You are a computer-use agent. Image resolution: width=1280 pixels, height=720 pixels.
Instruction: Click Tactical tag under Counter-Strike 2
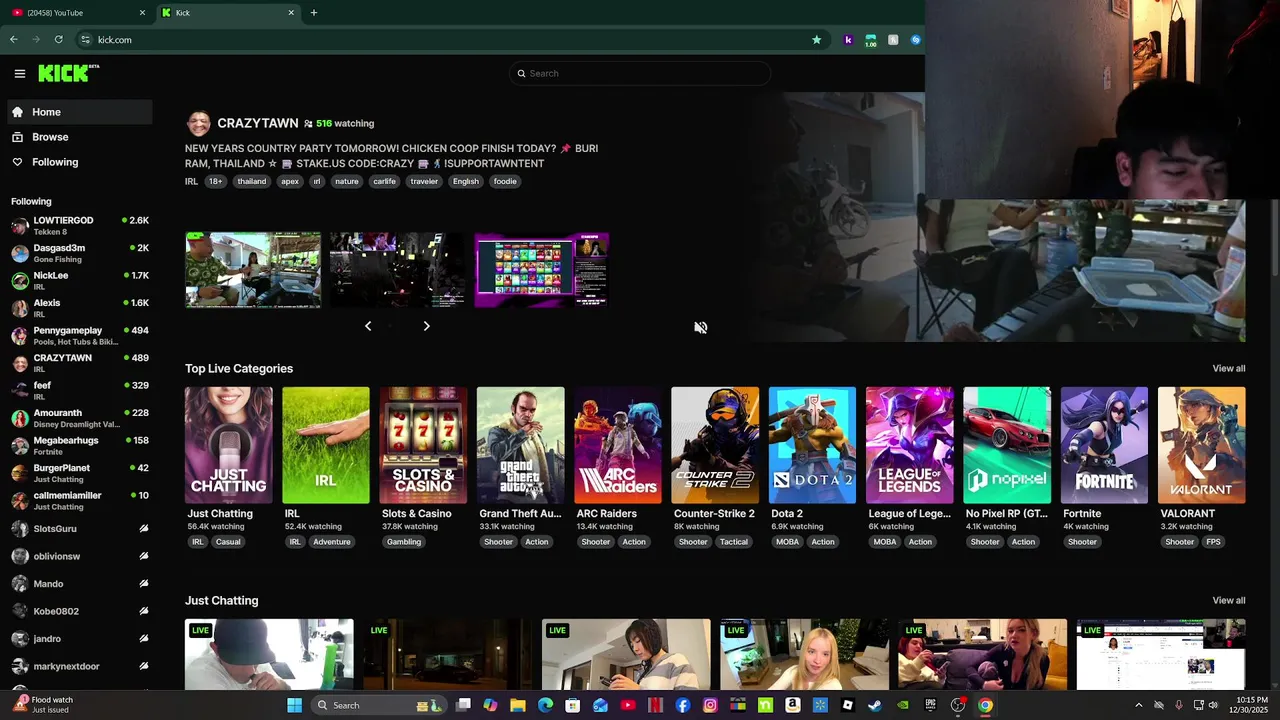pos(734,542)
